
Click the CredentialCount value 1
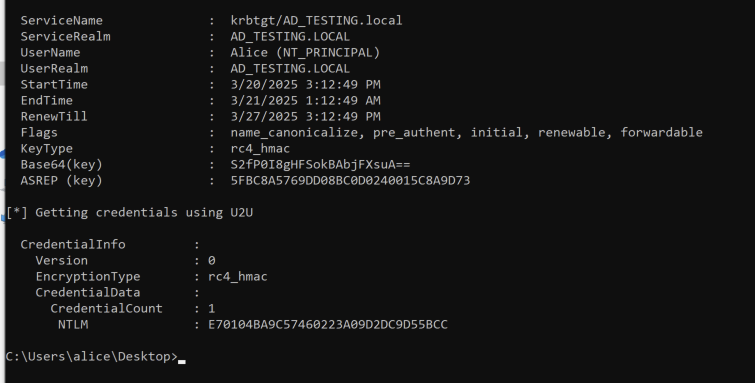[x=211, y=308]
